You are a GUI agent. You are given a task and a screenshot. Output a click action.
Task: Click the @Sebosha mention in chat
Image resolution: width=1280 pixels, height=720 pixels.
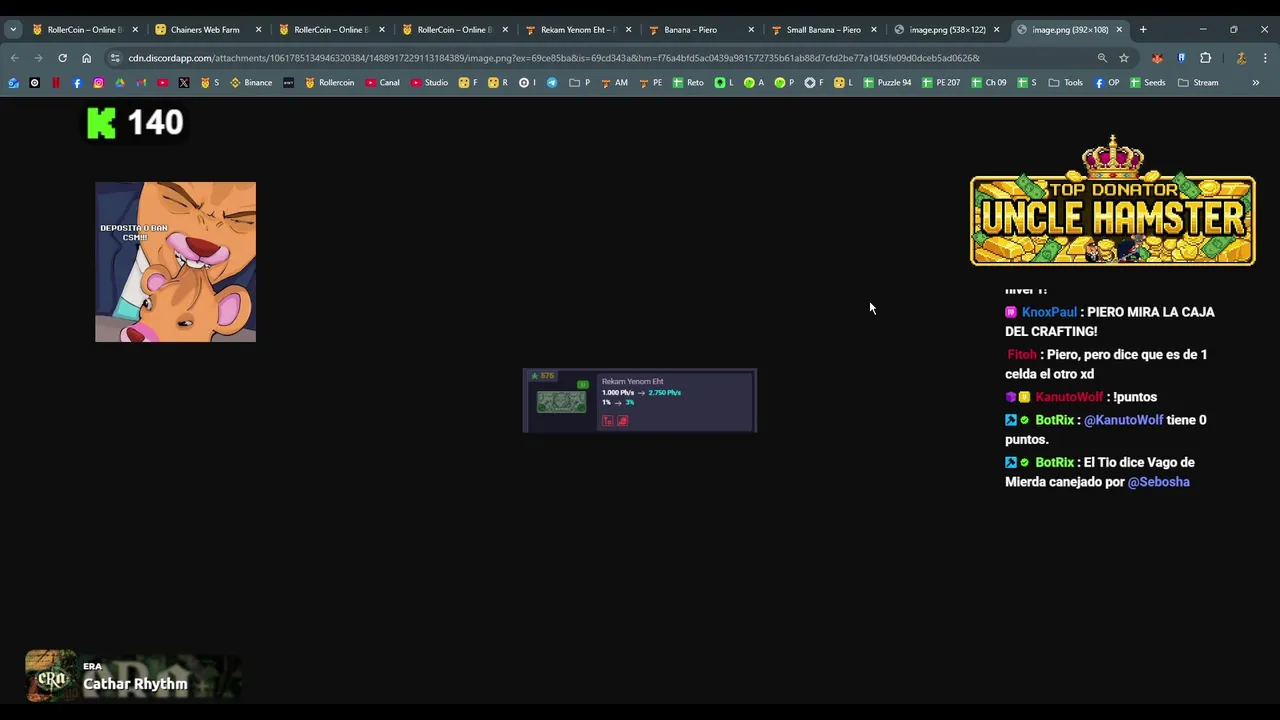coord(1158,482)
